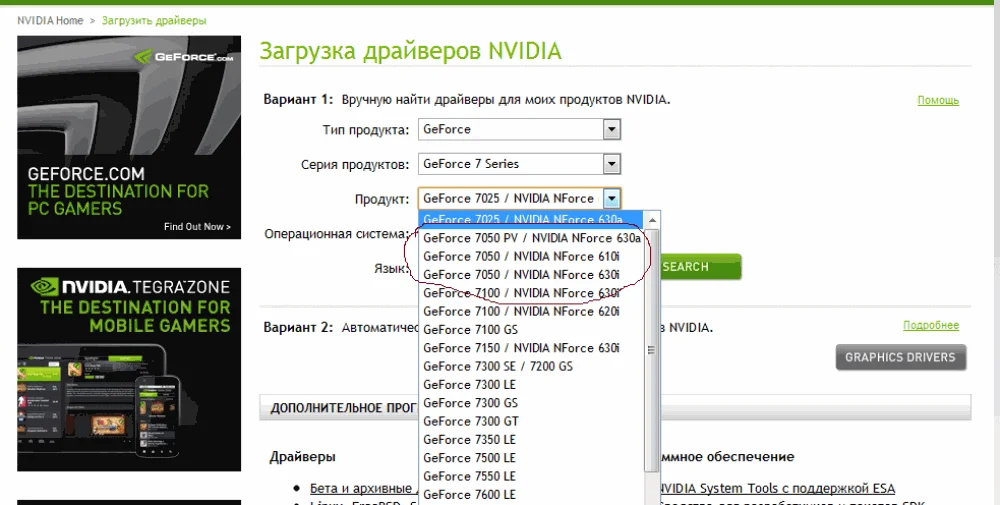The image size is (1000, 505).
Task: Choose GeForce 7100 GS from list
Action: tap(532, 330)
